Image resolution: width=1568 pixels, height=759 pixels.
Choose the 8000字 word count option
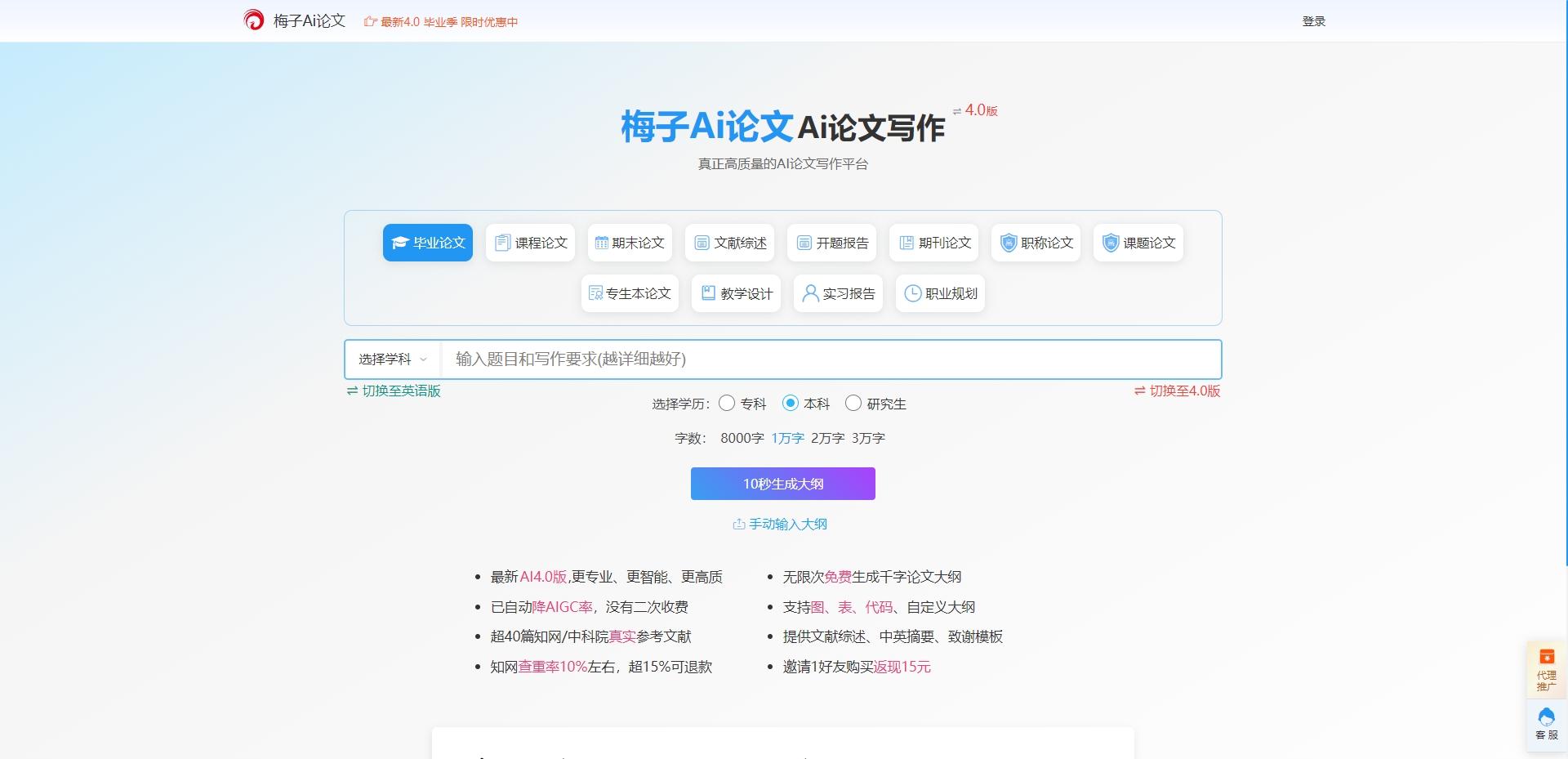742,438
